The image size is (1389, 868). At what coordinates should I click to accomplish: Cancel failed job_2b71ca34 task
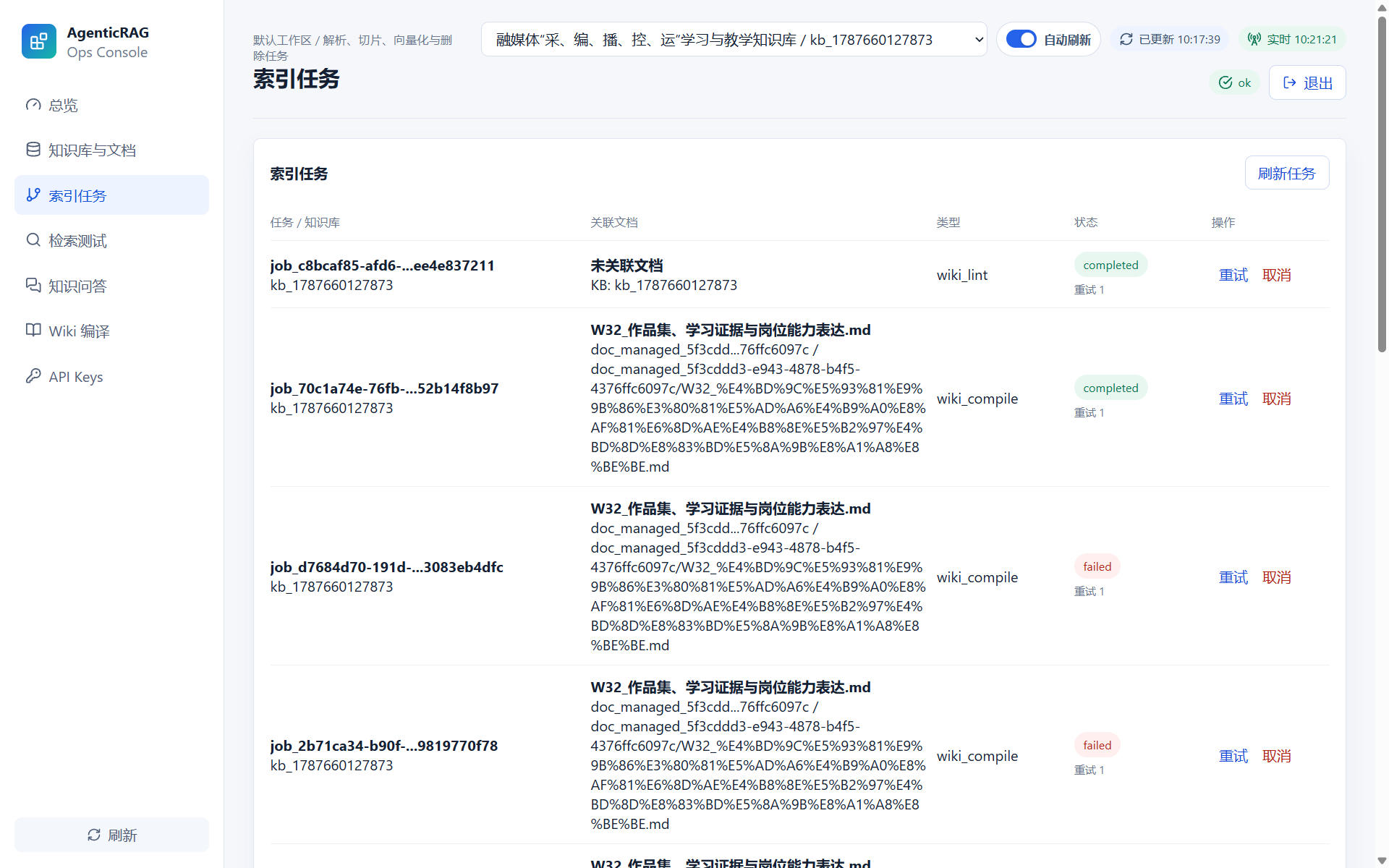[1277, 756]
